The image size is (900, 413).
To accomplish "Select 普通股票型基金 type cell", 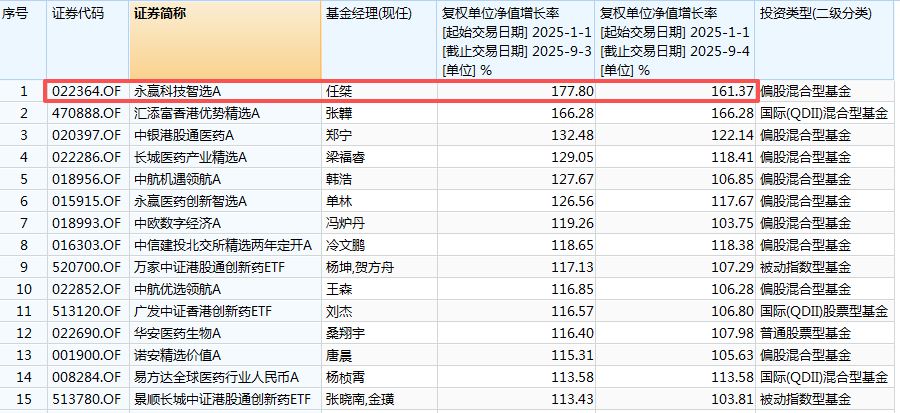I will [805, 333].
